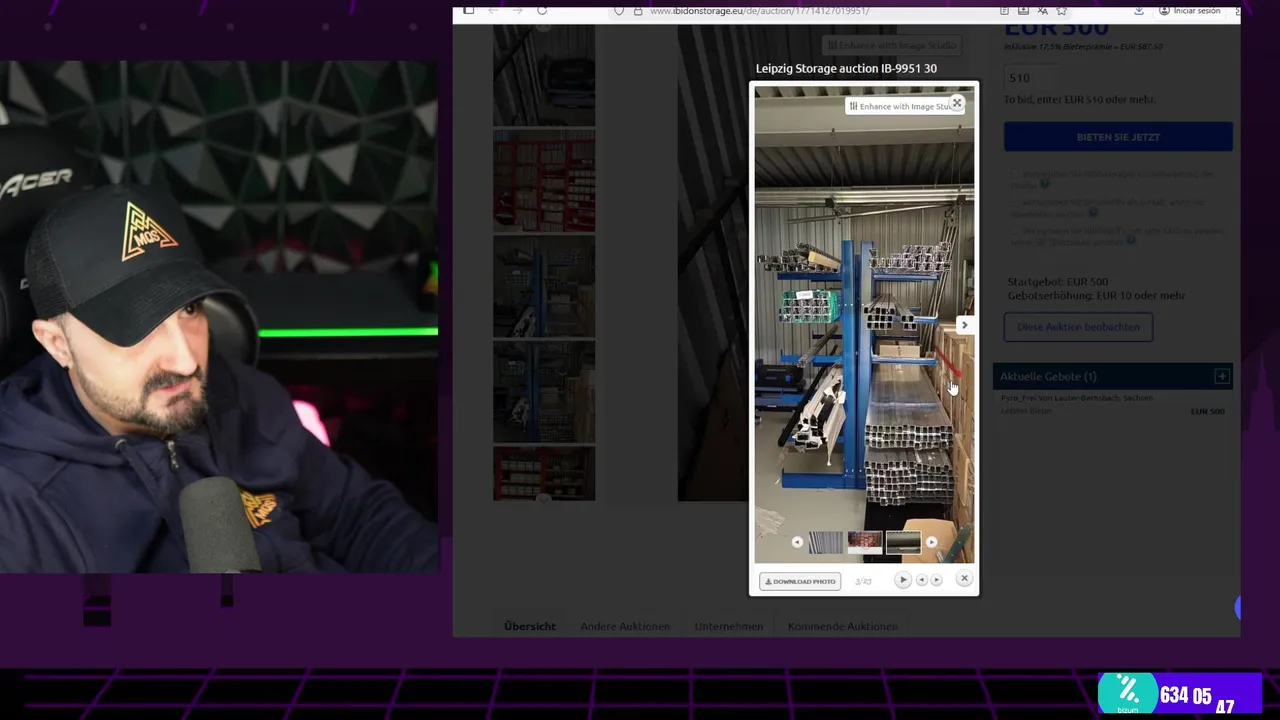This screenshot has height=720, width=1280.
Task: Click the Download Photo button
Action: pos(800,581)
